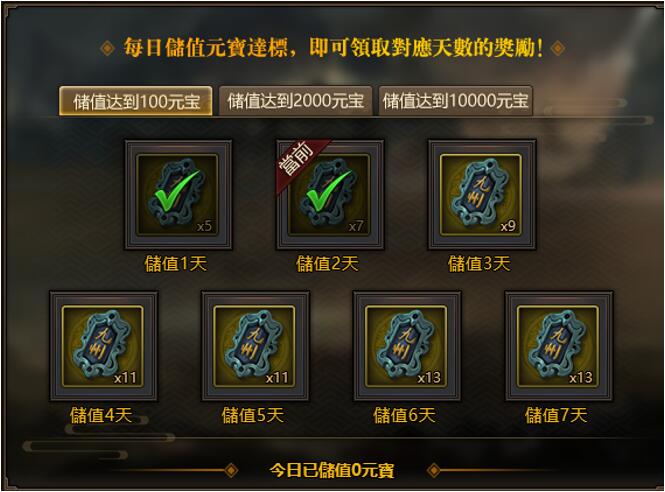Select the day 4 九州 token x11
Viewport: 665px width, 492px height.
click(x=103, y=346)
